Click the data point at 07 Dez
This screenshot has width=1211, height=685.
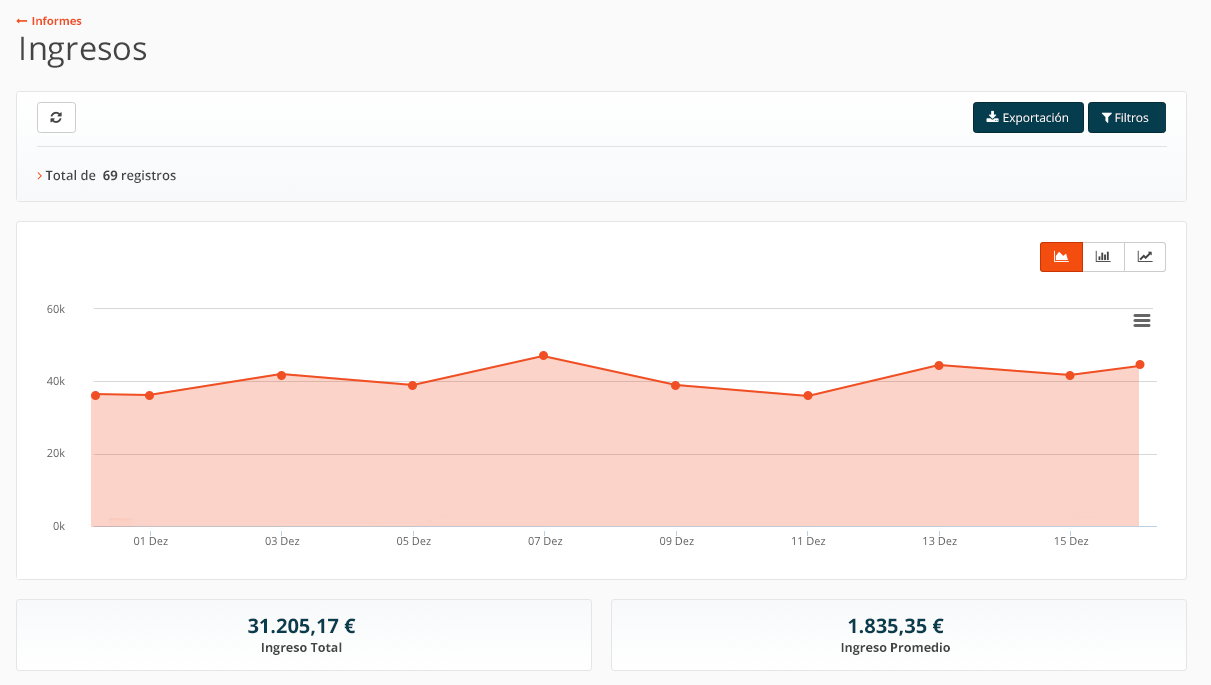click(x=544, y=356)
